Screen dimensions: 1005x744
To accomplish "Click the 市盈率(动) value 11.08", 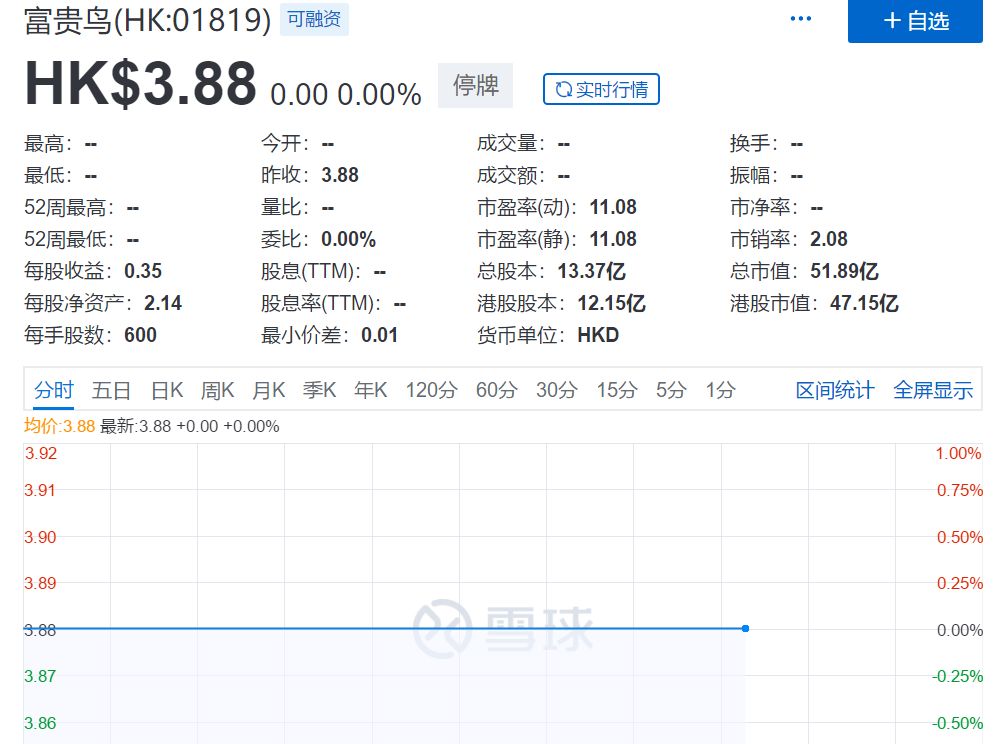I will pyautogui.click(x=613, y=207).
